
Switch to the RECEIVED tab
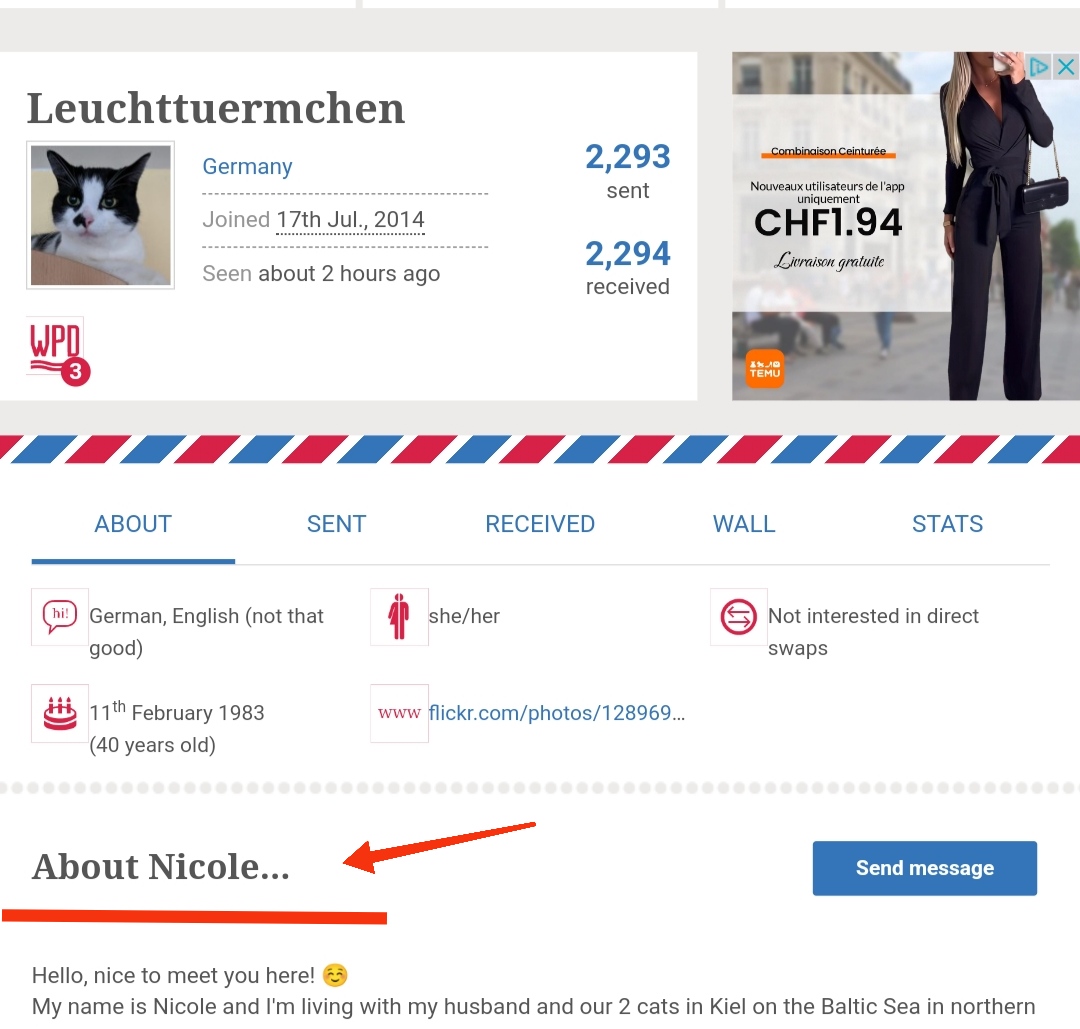(x=540, y=524)
